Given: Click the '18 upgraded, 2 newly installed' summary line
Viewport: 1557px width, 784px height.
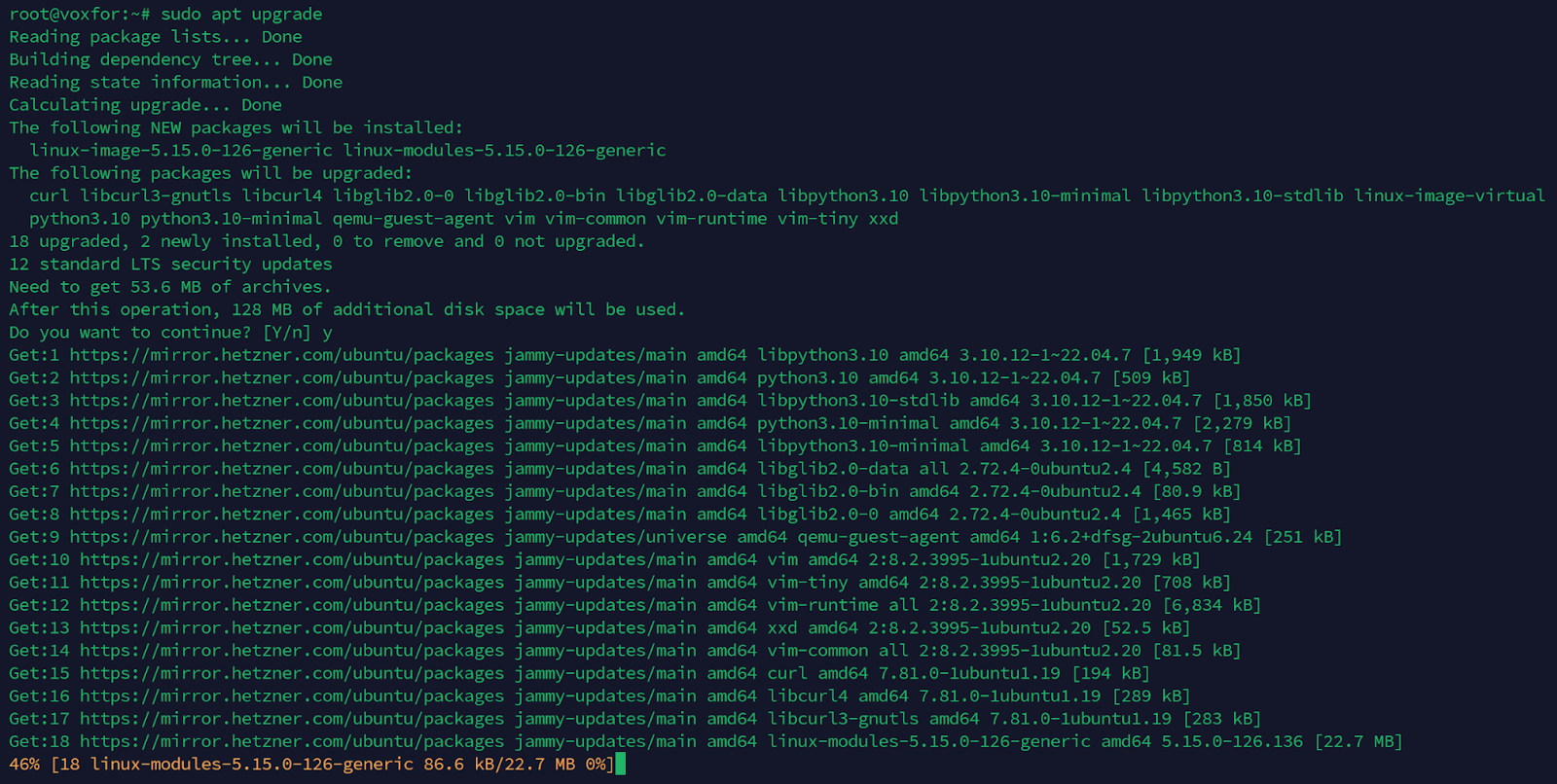Looking at the screenshot, I should 327,241.
